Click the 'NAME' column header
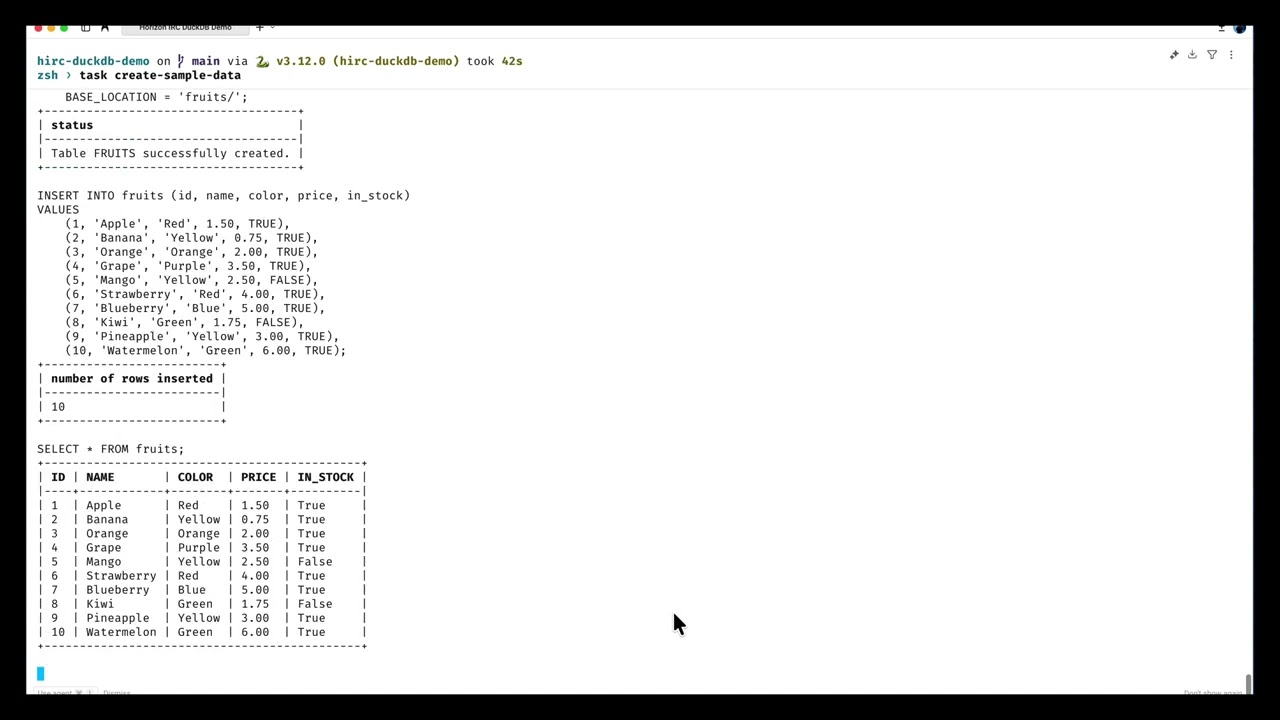Screen dimensions: 1280x720 click(100, 477)
